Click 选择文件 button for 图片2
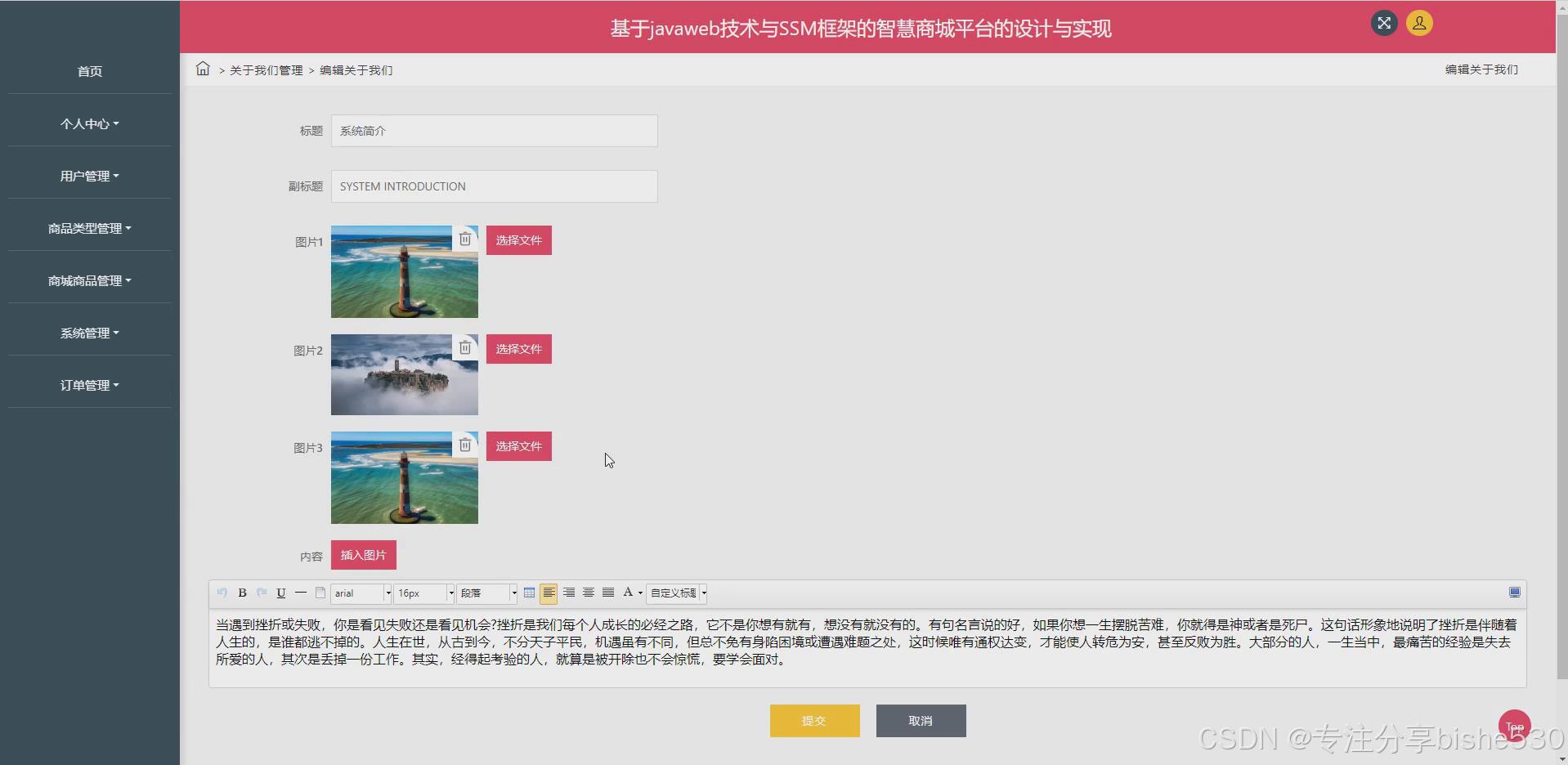The height and width of the screenshot is (765, 1568). click(x=519, y=349)
